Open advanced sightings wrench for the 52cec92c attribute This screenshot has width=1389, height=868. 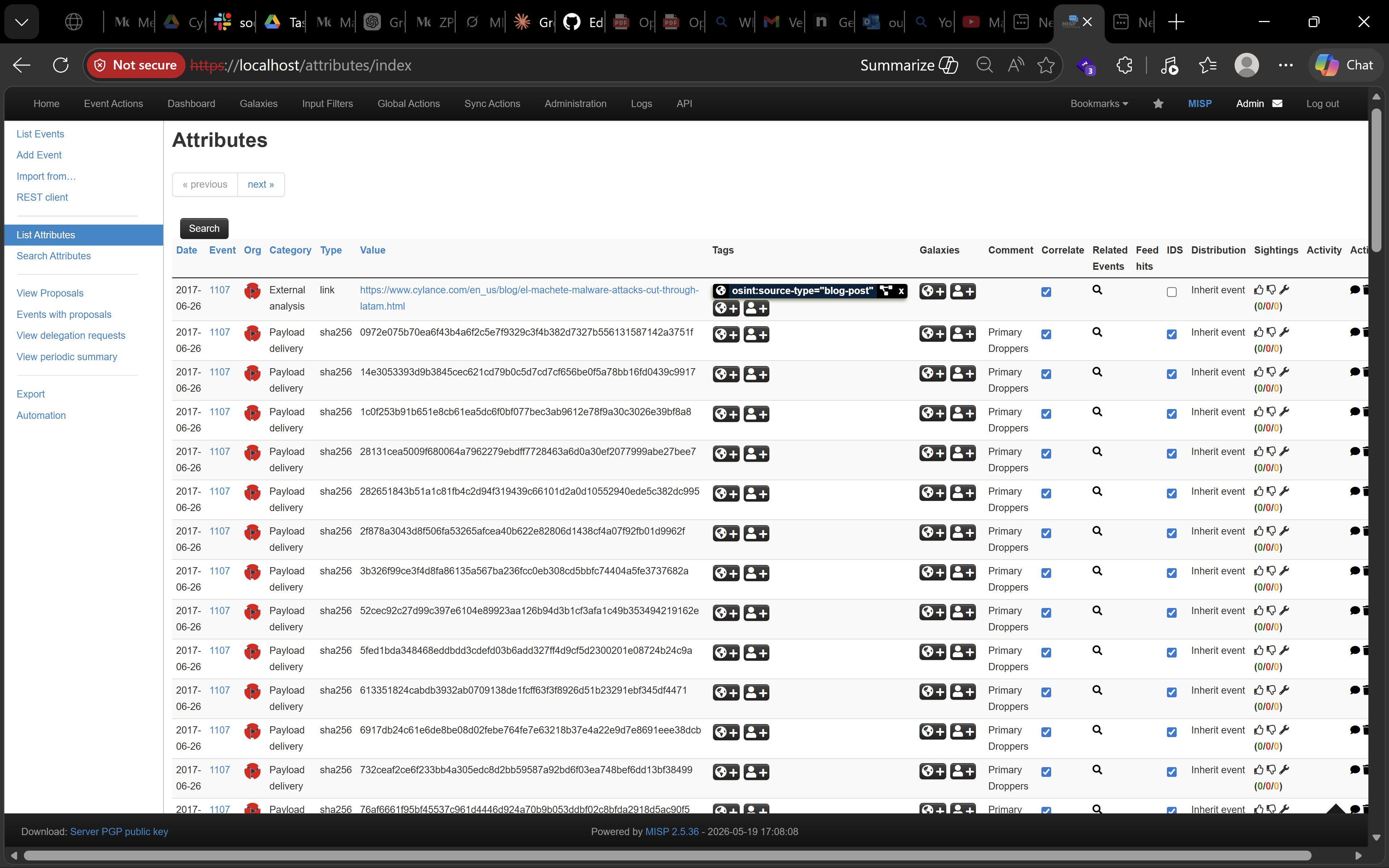pyautogui.click(x=1284, y=610)
